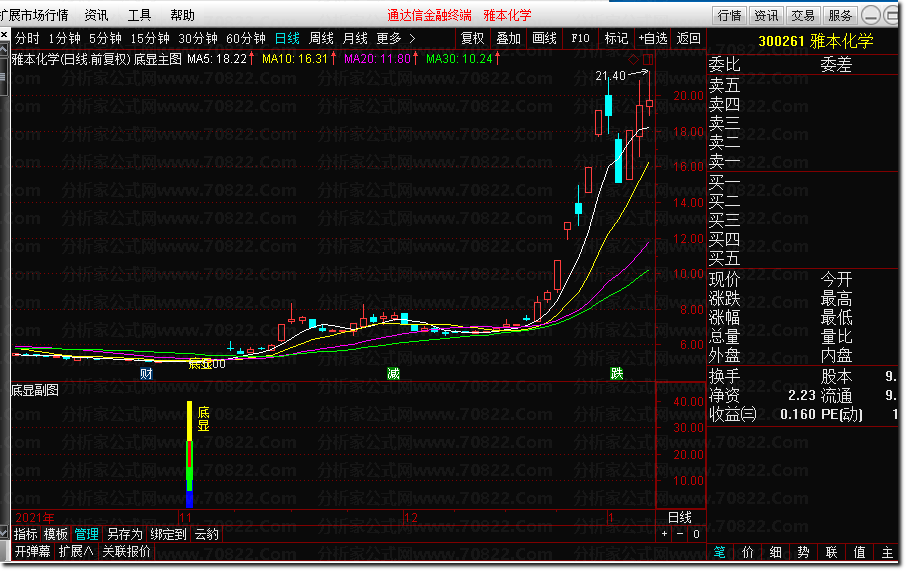Click stock title 300261 雅本化学
The height and width of the screenshot is (571, 907).
coord(816,42)
